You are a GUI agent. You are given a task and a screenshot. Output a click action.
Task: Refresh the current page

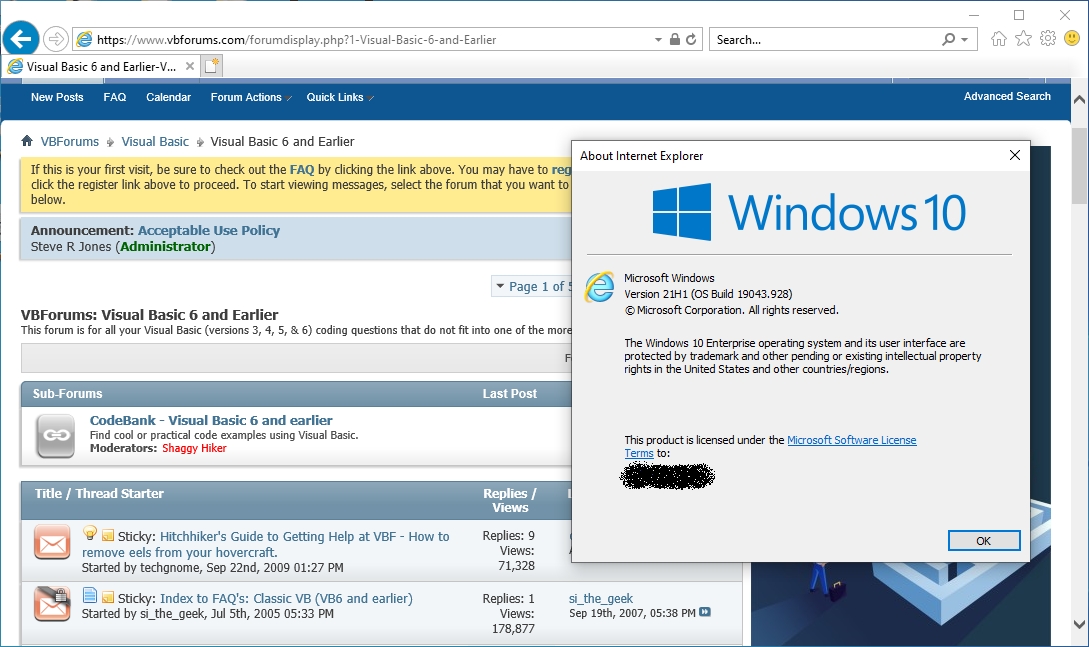[692, 39]
